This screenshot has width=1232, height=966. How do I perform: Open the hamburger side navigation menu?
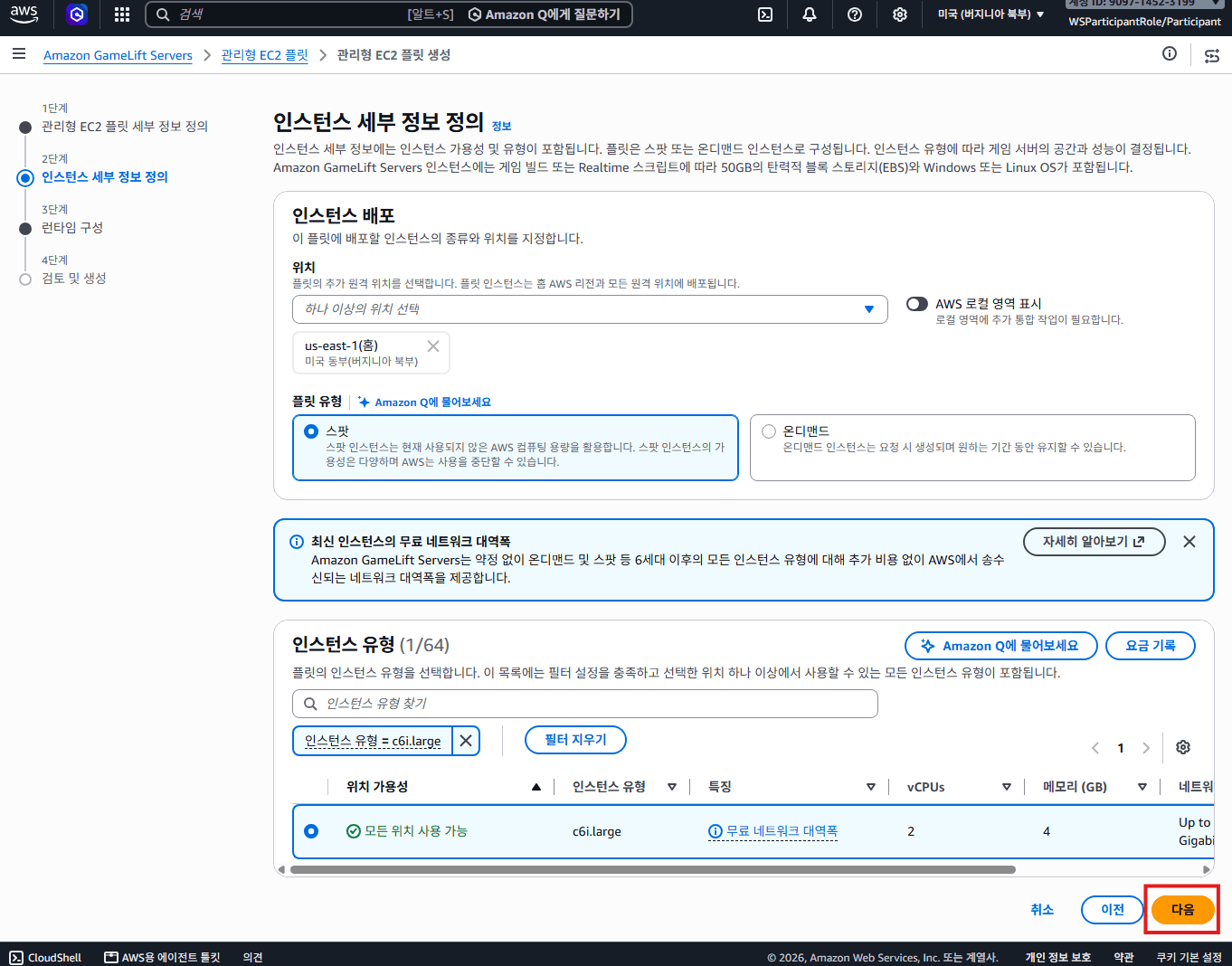[x=19, y=54]
